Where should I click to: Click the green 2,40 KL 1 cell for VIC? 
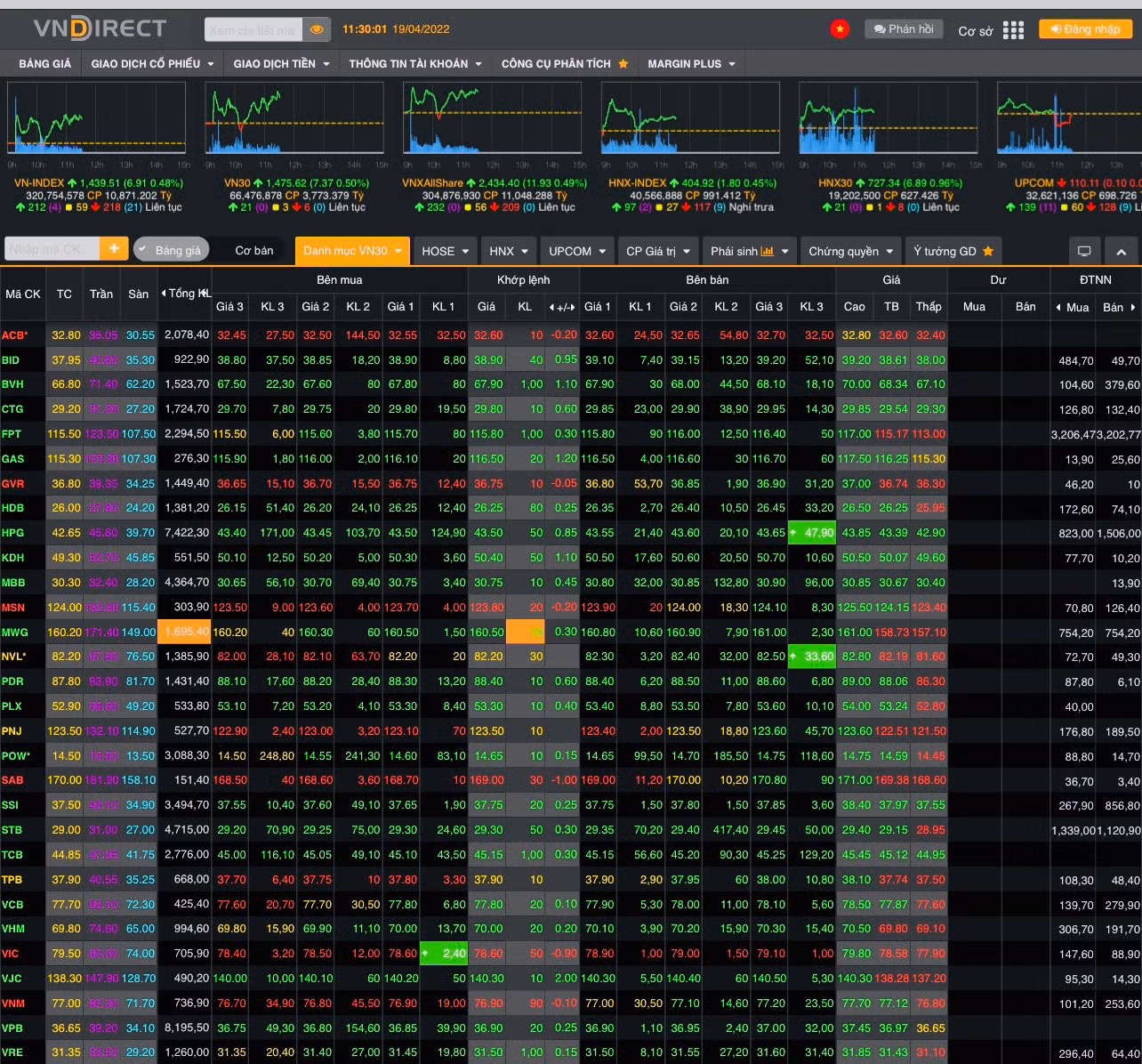(x=444, y=954)
